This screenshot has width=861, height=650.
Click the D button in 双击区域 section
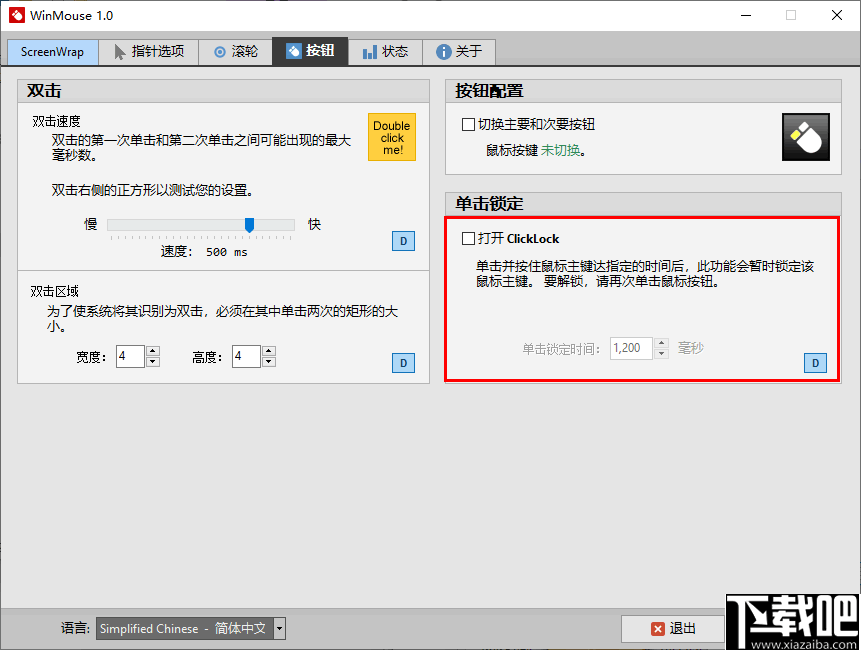[403, 363]
